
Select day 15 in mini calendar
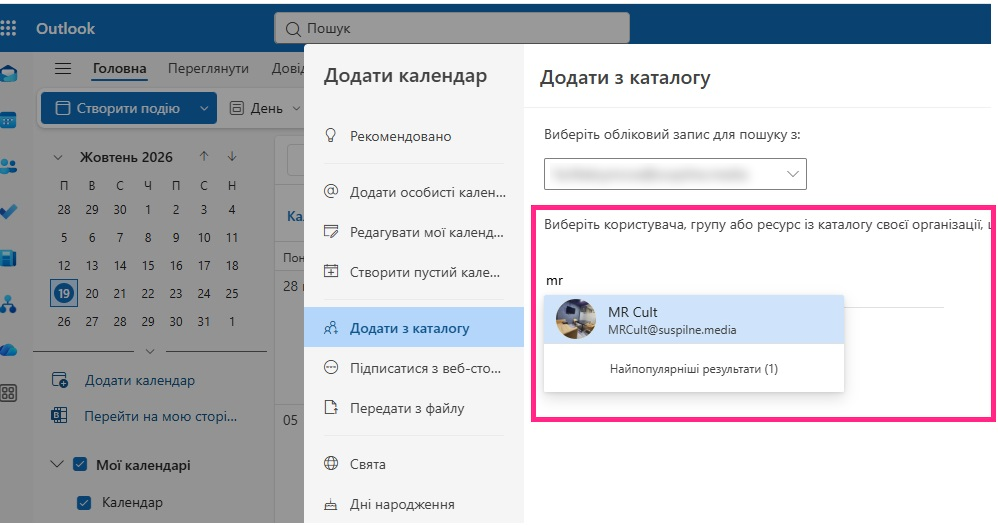click(x=148, y=265)
